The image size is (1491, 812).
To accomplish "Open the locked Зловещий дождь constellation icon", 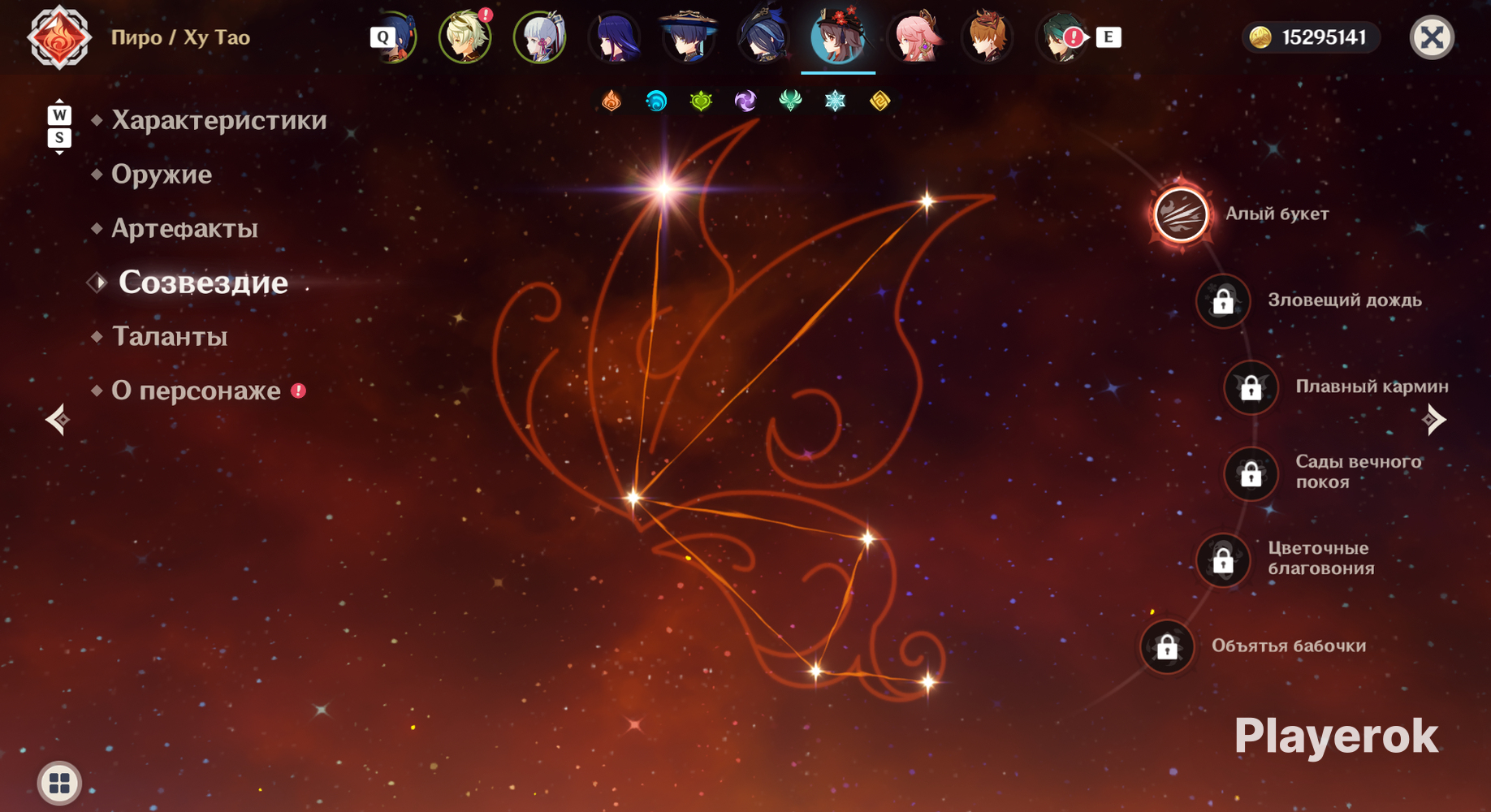I will pyautogui.click(x=1223, y=301).
